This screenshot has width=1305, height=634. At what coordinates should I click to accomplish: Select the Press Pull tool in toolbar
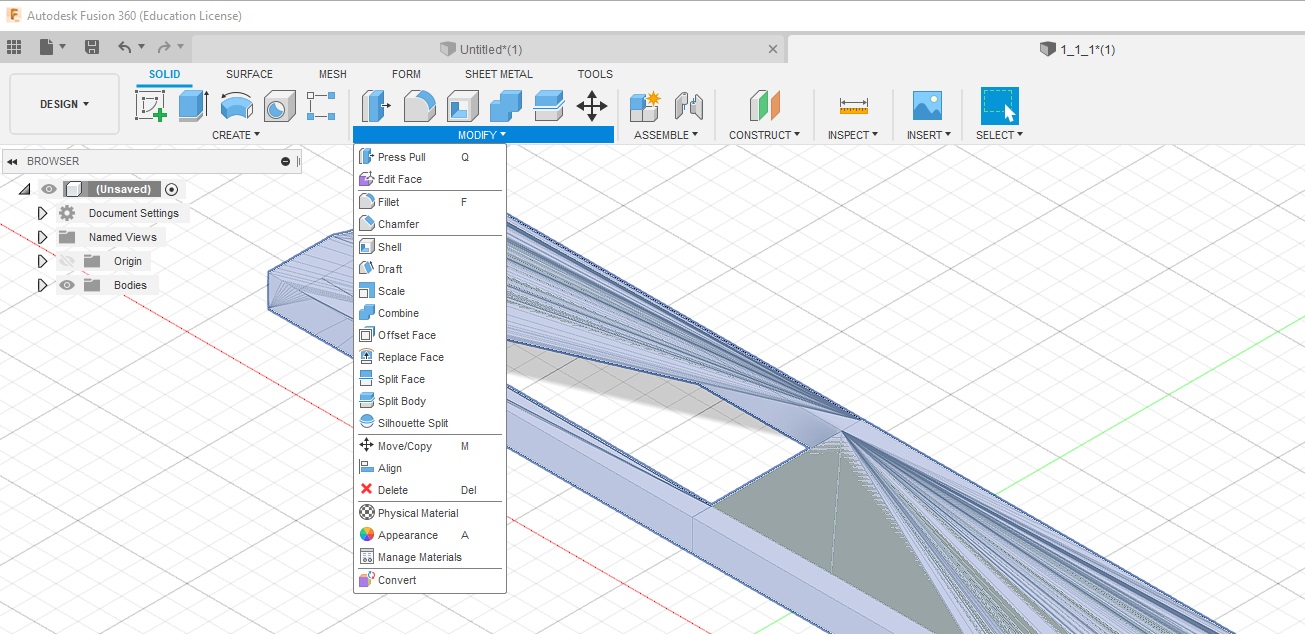376,105
